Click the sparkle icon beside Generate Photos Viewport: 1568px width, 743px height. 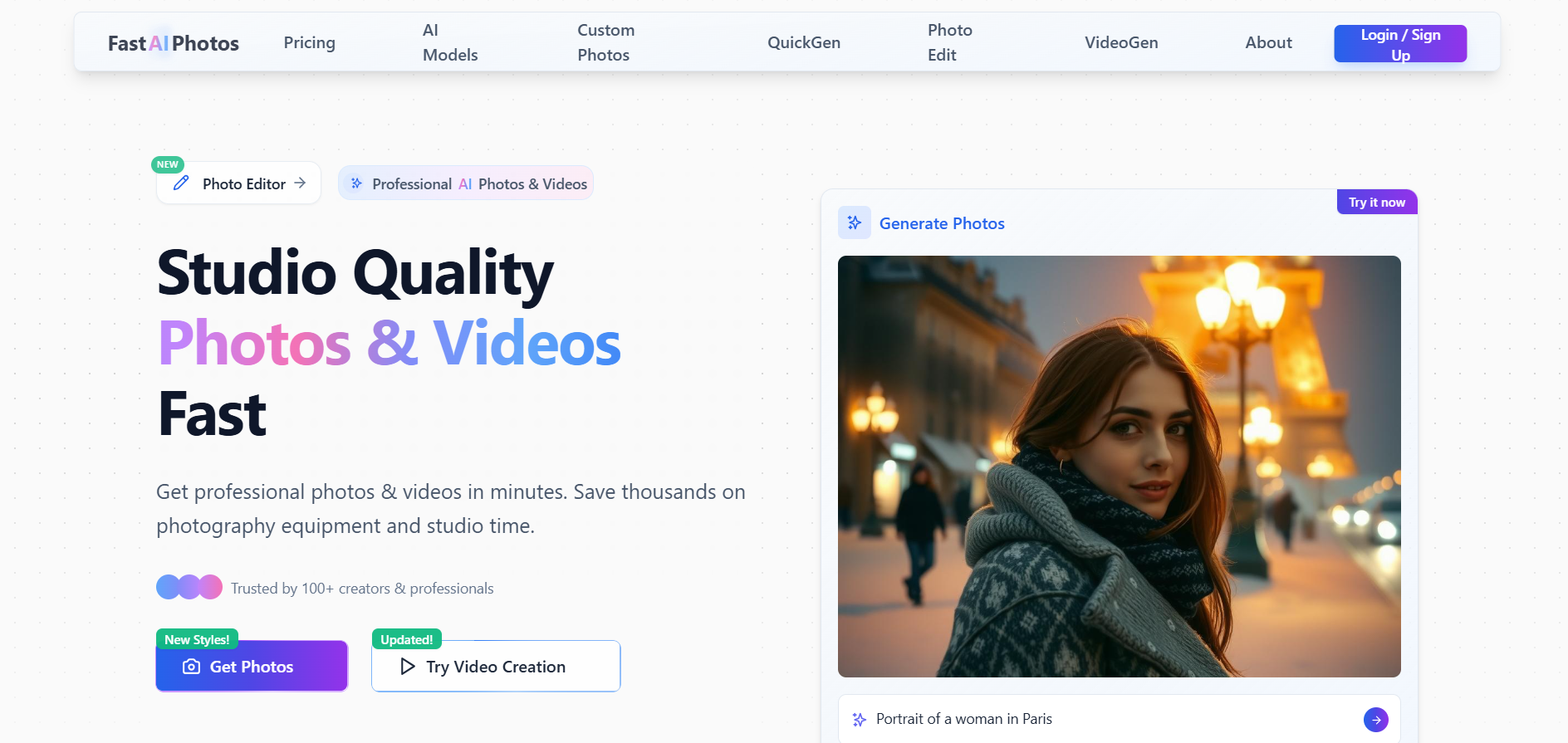pos(854,222)
